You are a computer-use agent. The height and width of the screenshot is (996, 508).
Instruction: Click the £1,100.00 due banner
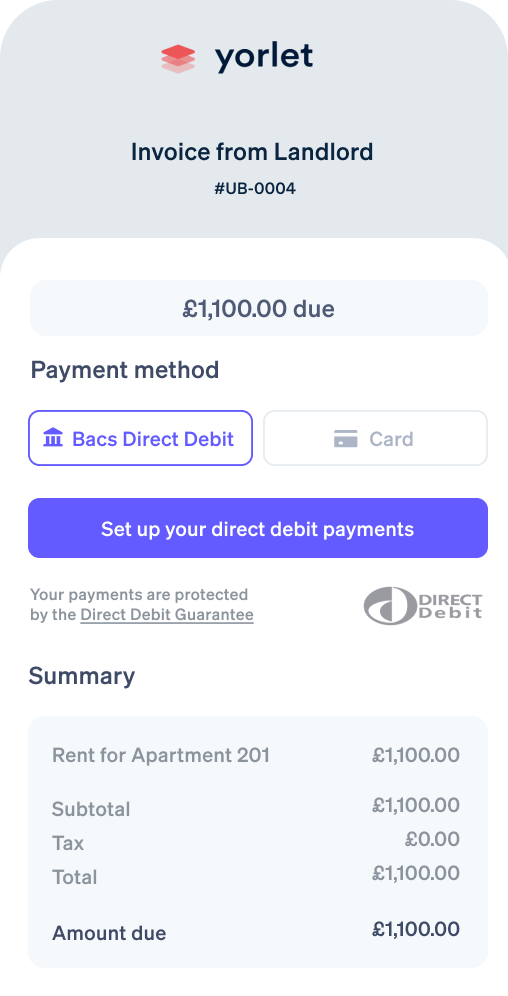tap(258, 308)
